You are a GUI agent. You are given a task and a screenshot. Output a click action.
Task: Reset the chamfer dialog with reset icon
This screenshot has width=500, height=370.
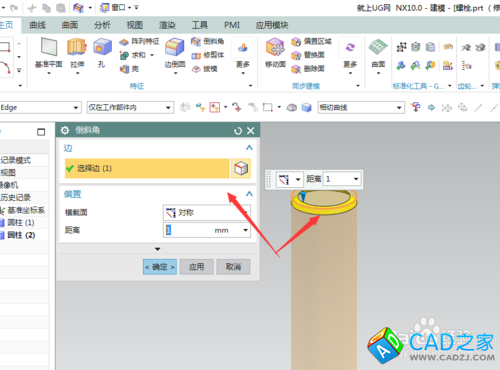(238, 131)
